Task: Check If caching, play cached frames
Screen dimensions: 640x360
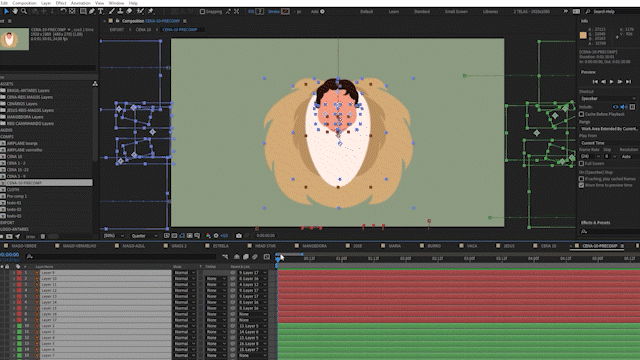Action: 582,178
